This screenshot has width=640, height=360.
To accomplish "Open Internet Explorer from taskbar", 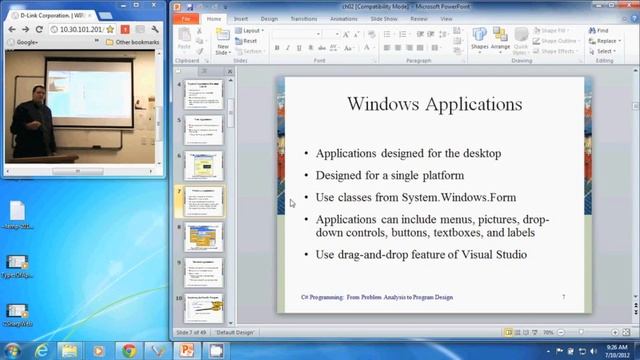I will coord(42,351).
